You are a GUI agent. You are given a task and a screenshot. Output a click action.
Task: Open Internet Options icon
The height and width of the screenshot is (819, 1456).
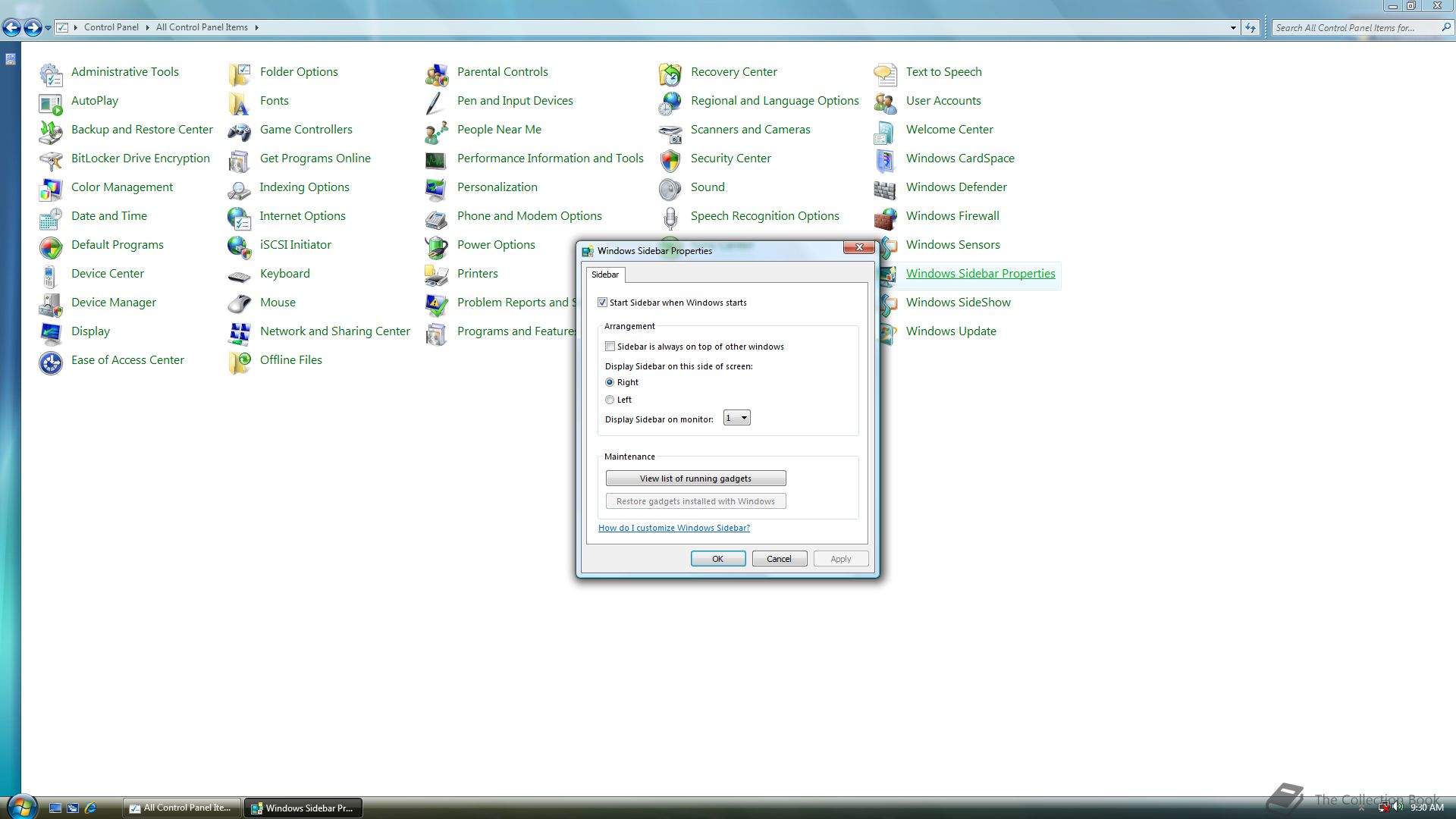click(240, 218)
